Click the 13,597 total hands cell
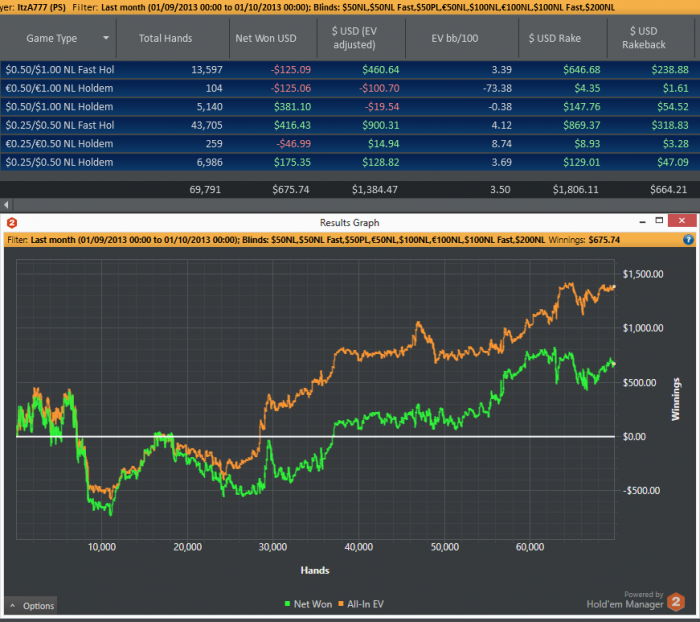This screenshot has height=622, width=700. (207, 70)
